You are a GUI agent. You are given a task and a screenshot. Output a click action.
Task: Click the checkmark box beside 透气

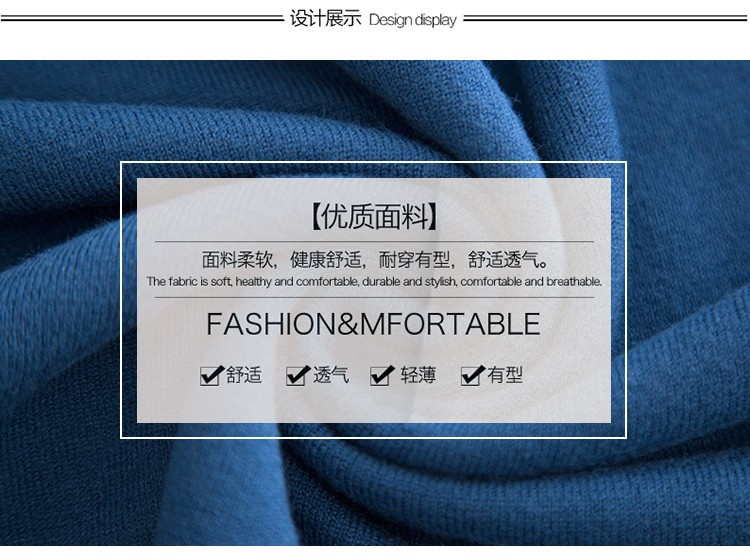[298, 375]
